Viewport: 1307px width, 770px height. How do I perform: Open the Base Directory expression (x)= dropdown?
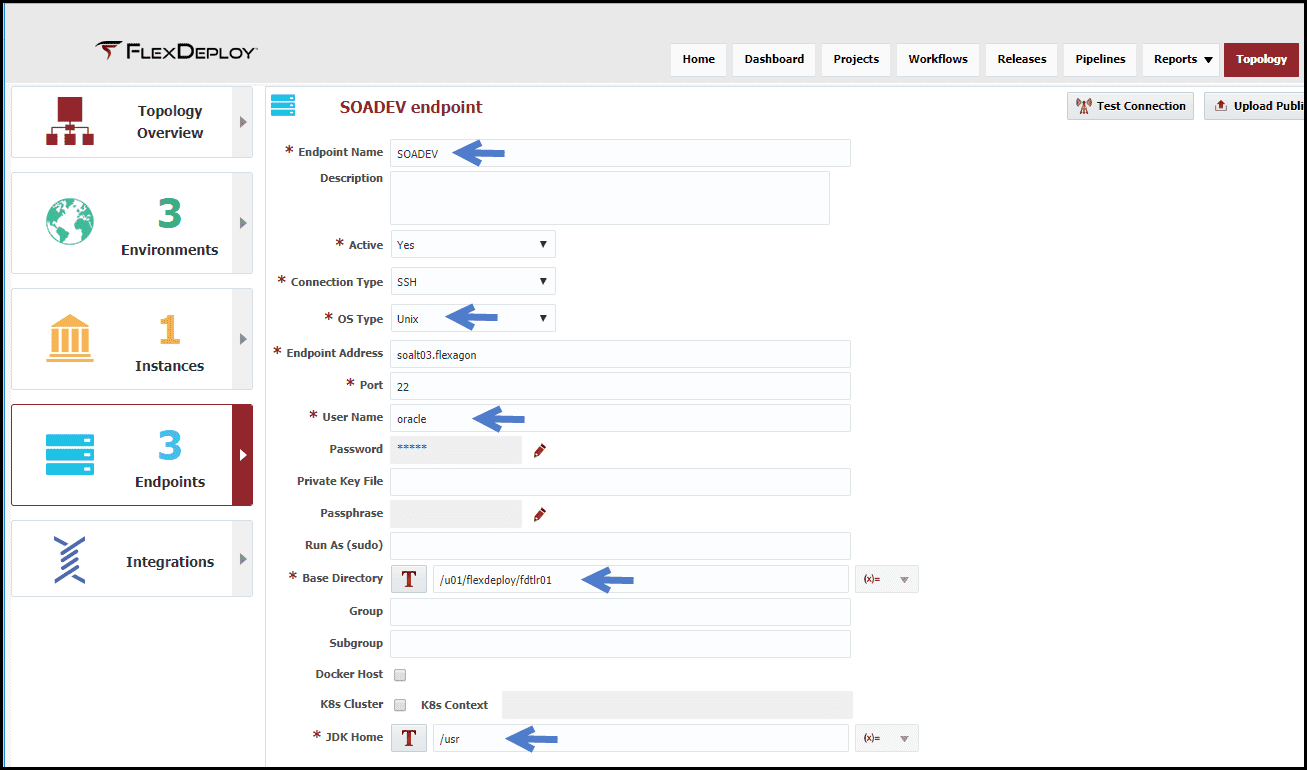pyautogui.click(x=887, y=579)
